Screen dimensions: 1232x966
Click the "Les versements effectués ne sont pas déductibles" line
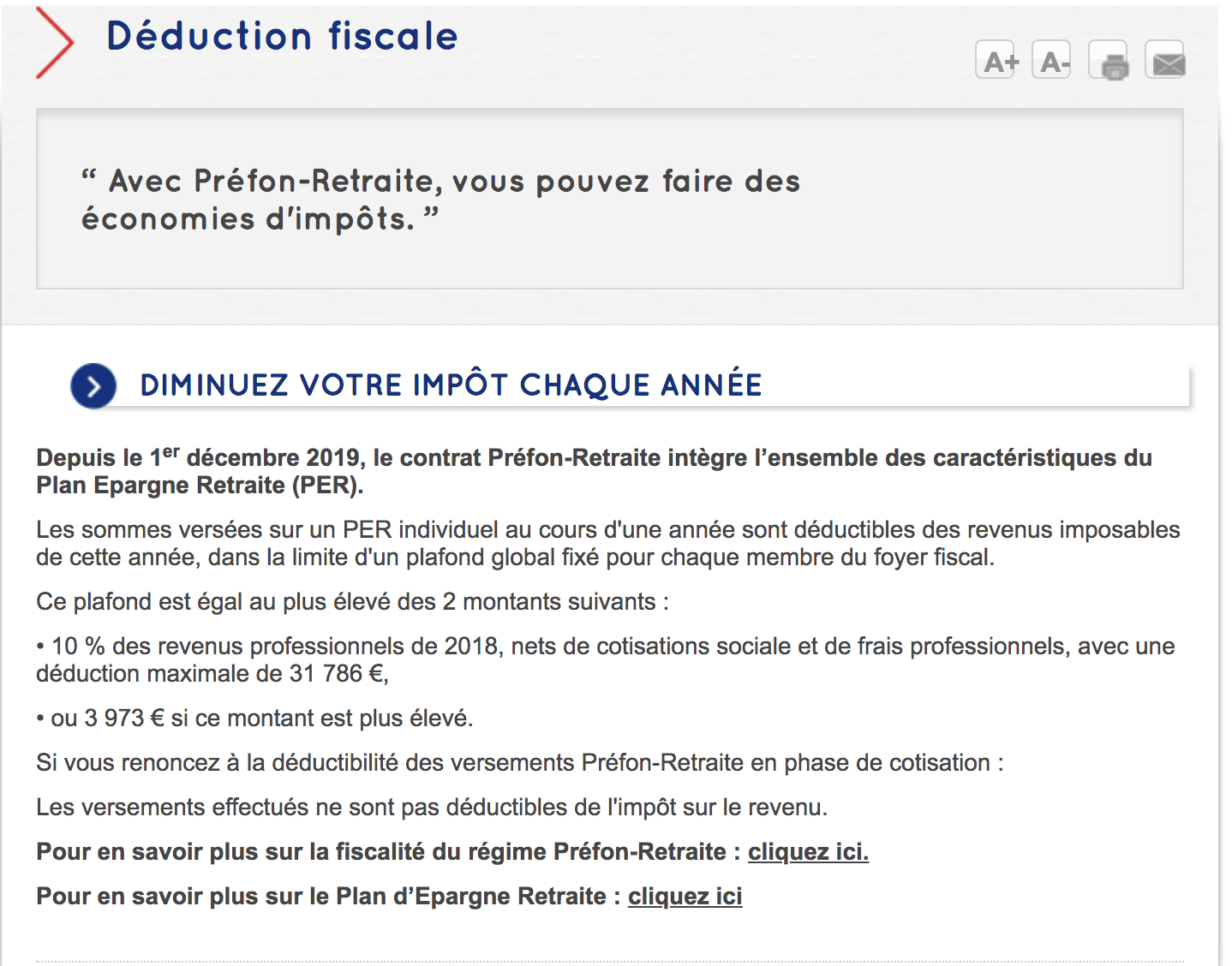[x=431, y=808]
